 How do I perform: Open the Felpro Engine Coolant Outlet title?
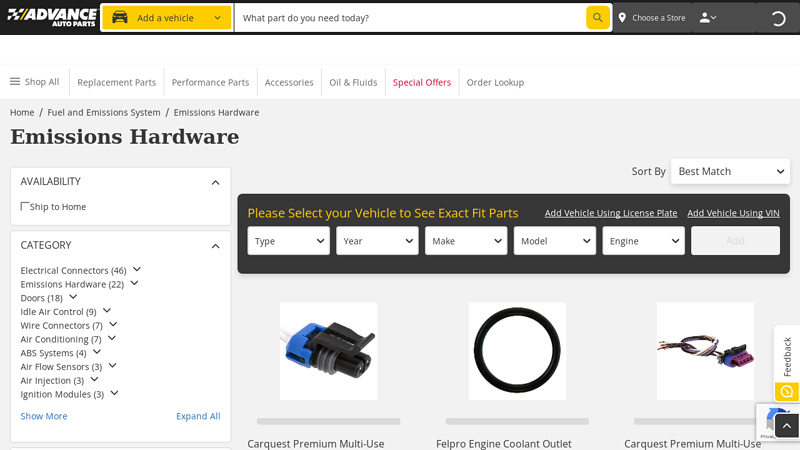tap(504, 444)
